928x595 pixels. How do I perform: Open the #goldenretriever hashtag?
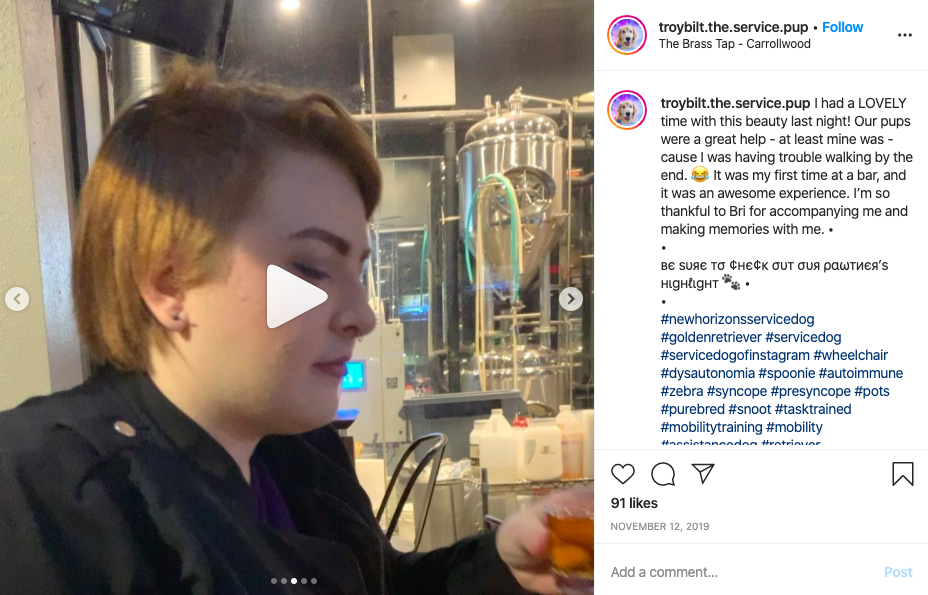coord(711,337)
